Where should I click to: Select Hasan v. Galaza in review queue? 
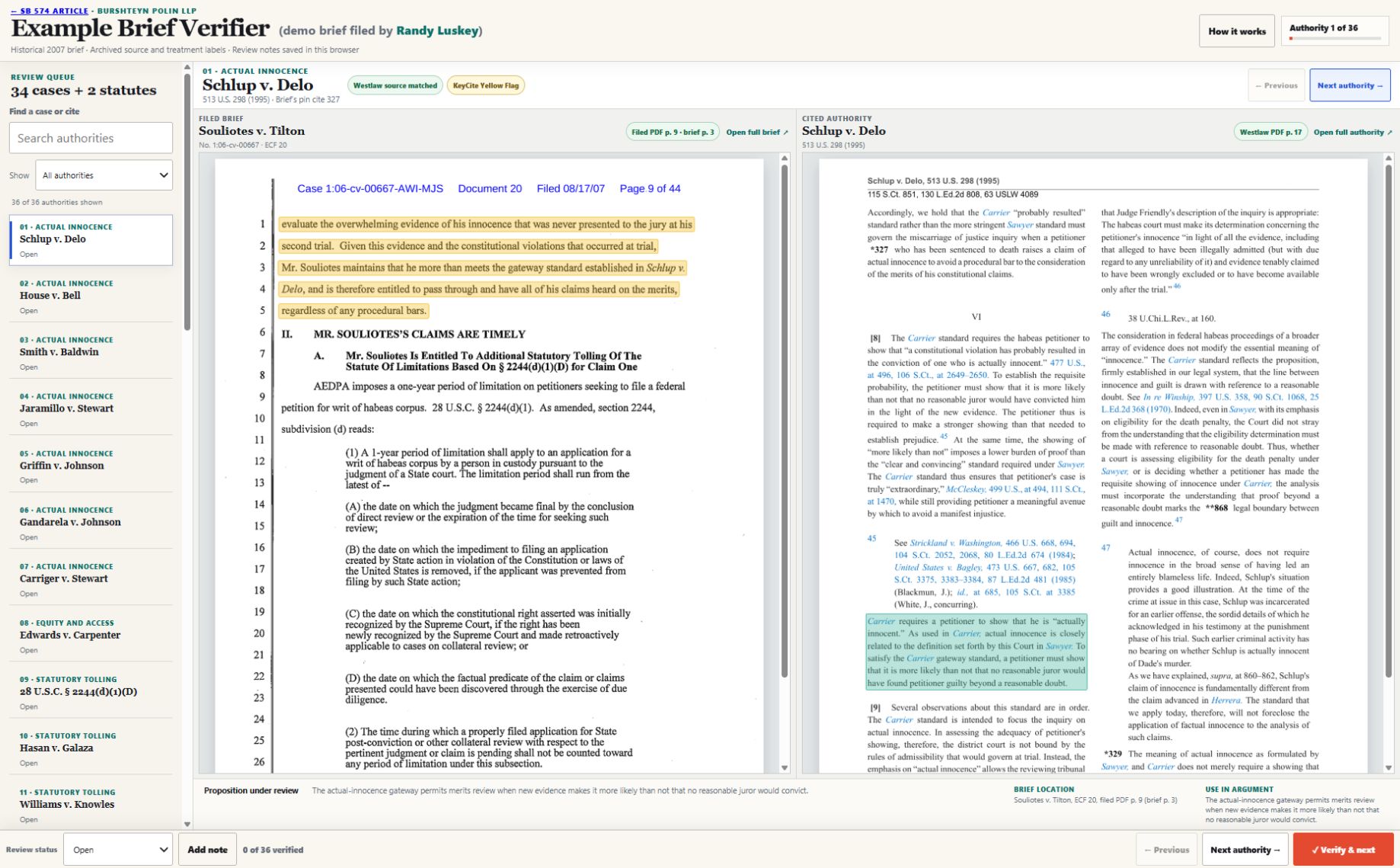(x=91, y=748)
